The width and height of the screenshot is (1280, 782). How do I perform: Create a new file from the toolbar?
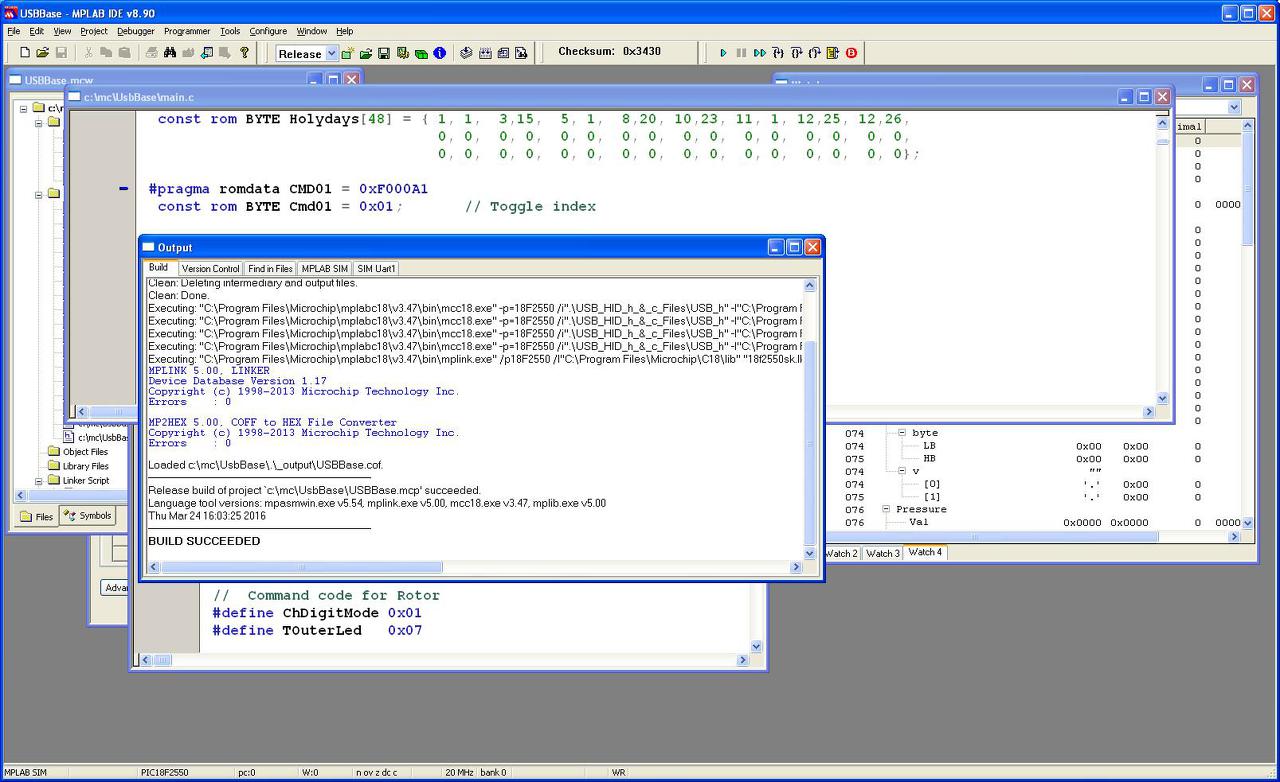point(25,53)
